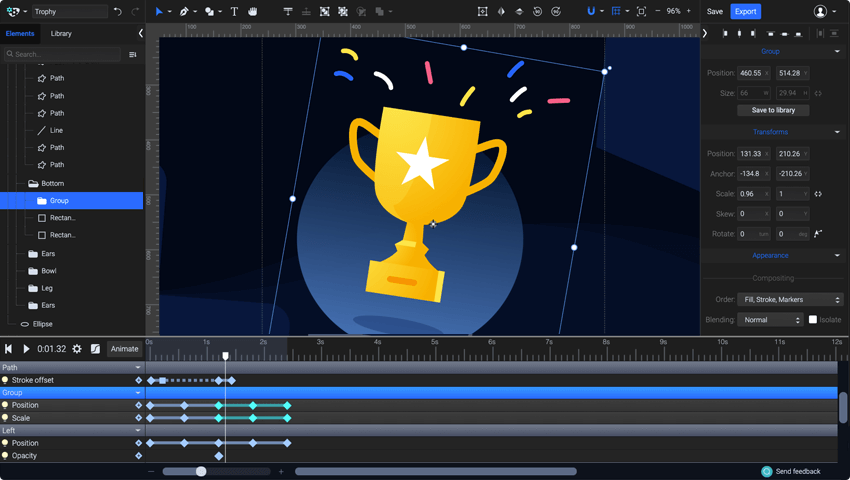Screen dimensions: 850x480
Task: Open the SVGator logo main menu
Action: coord(16,11)
